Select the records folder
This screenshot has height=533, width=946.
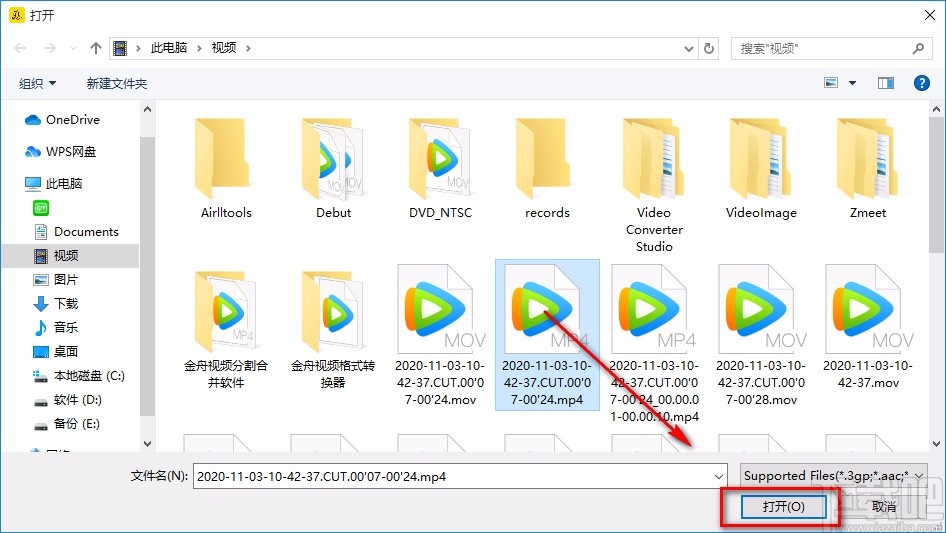547,169
